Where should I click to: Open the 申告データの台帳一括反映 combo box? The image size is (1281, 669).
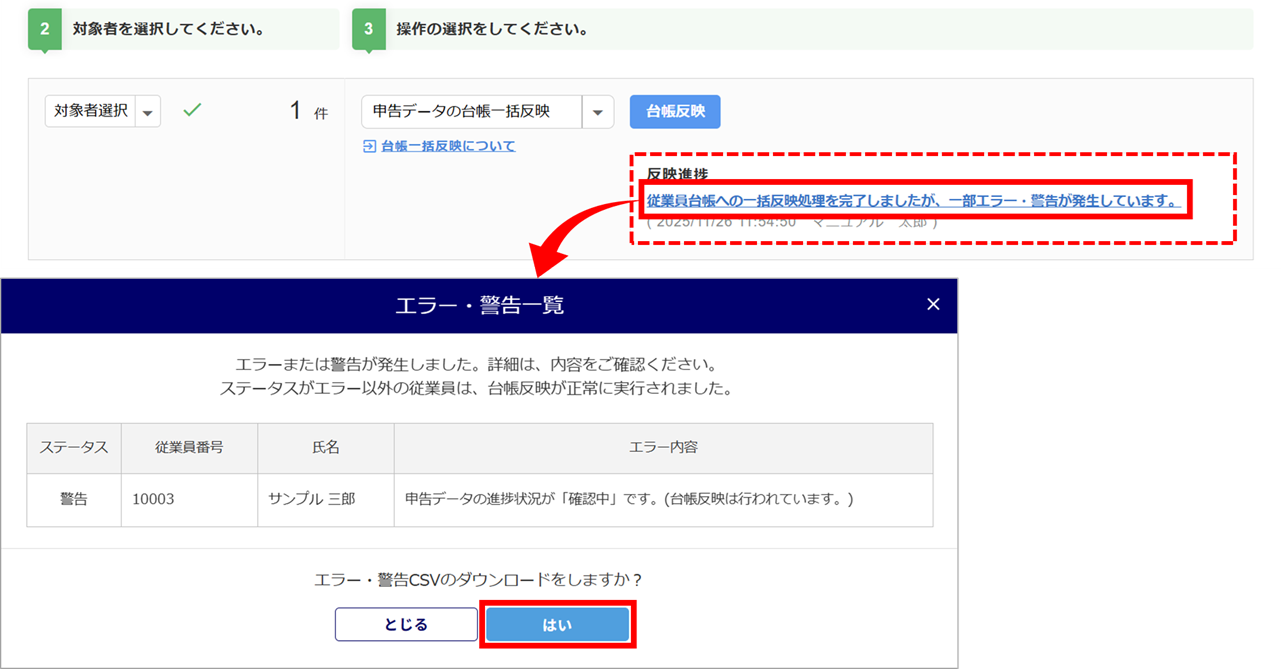click(x=487, y=112)
